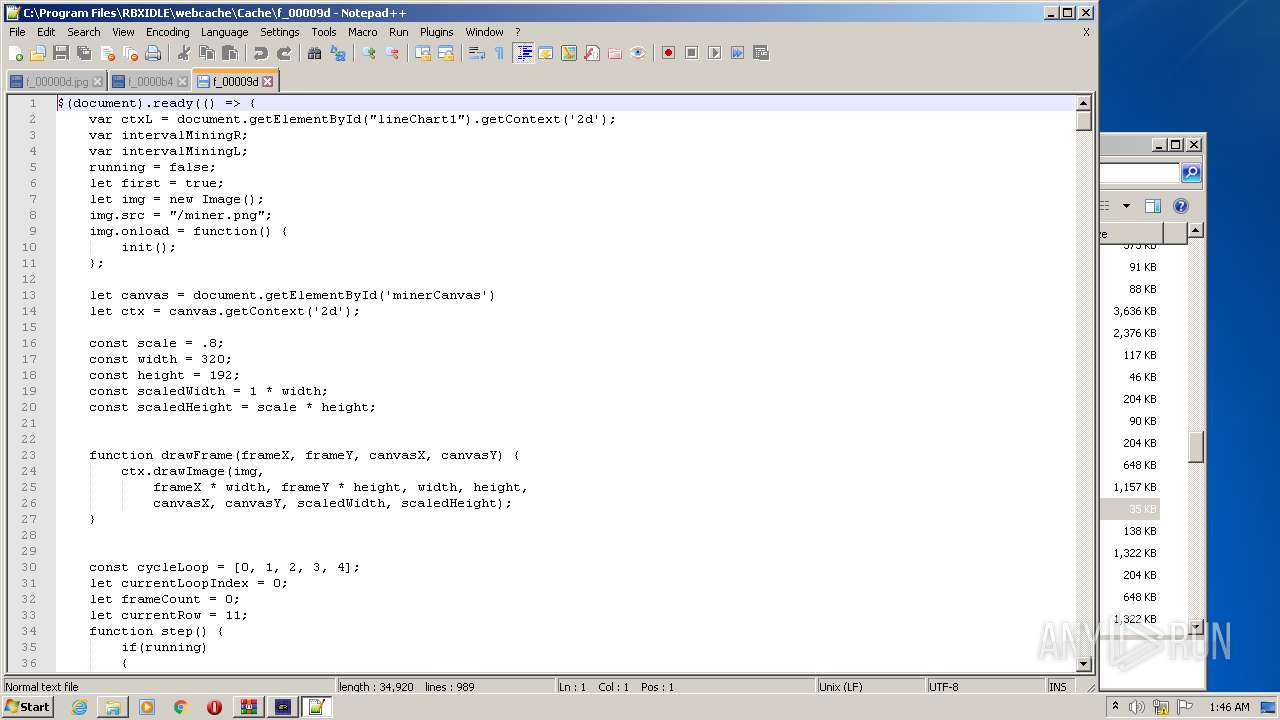Open the File menu
The image size is (1280, 720).
click(17, 32)
